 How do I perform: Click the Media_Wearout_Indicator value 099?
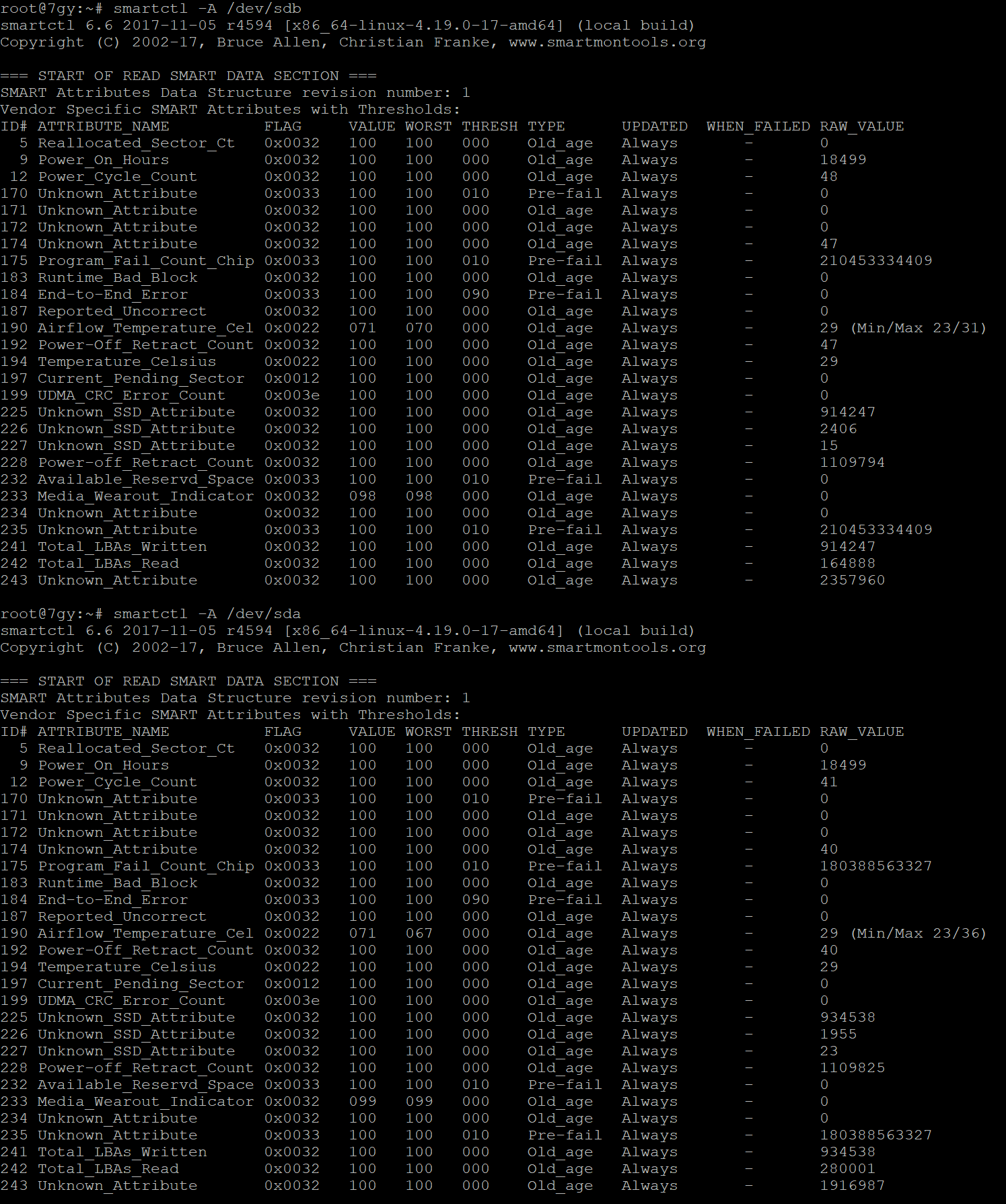pos(362,1102)
